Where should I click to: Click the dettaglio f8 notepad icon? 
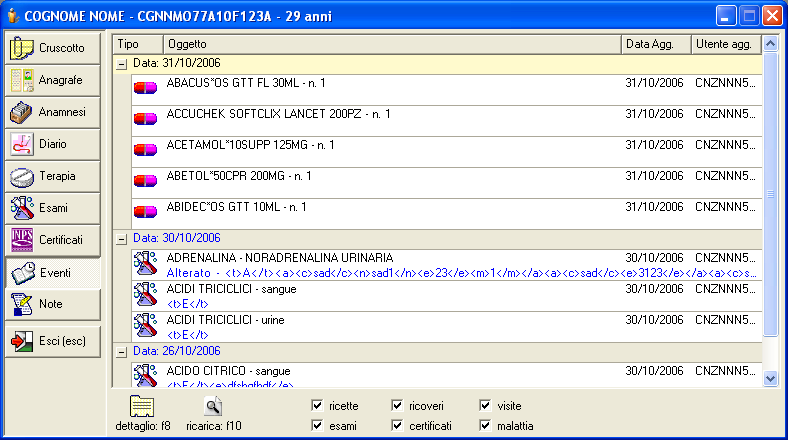[x=141, y=406]
